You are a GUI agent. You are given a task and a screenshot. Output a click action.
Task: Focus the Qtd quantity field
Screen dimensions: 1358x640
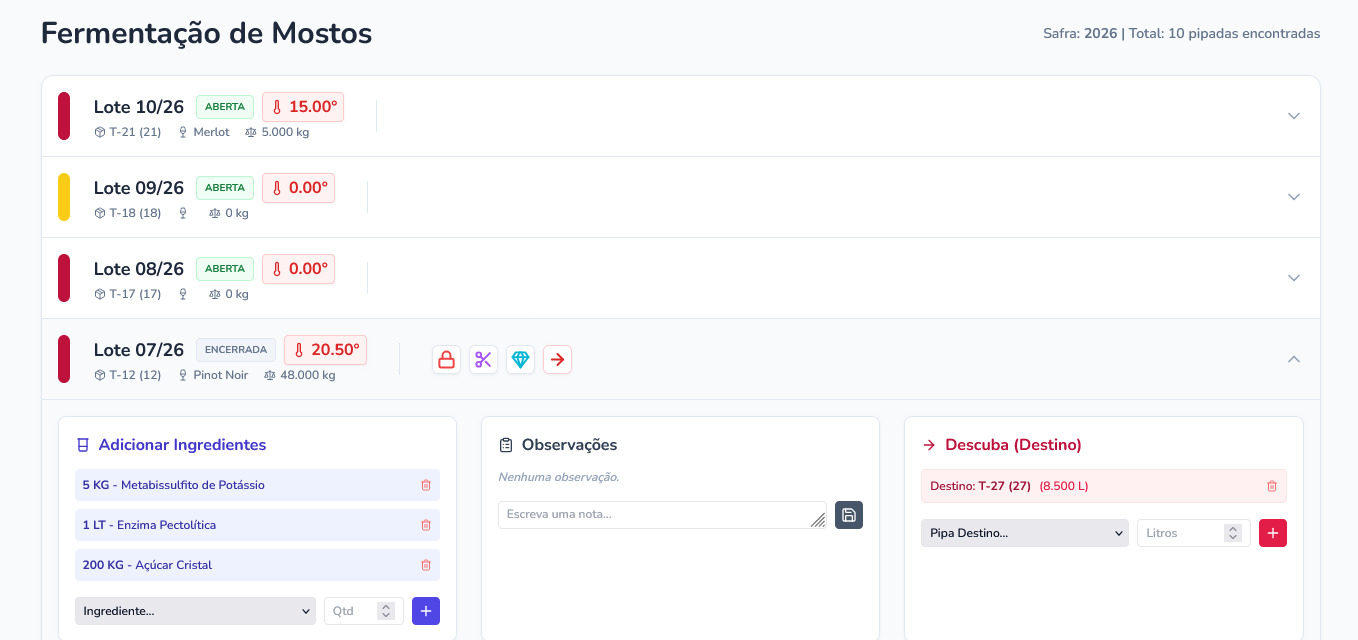[352, 611]
